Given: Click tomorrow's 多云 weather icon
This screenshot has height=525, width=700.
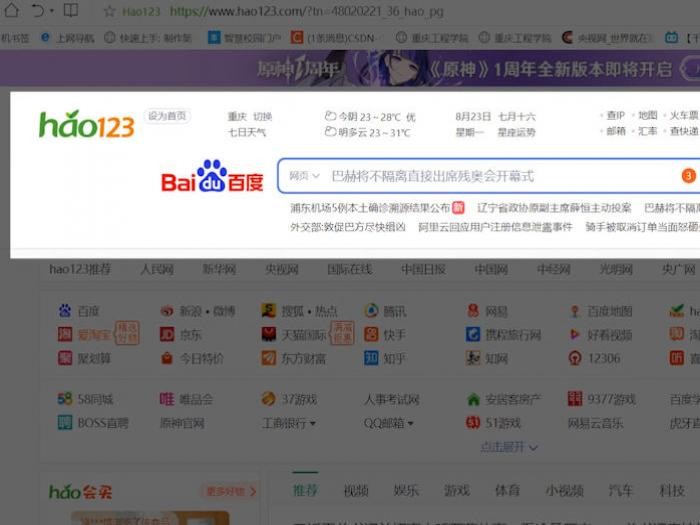Looking at the screenshot, I should [x=330, y=132].
